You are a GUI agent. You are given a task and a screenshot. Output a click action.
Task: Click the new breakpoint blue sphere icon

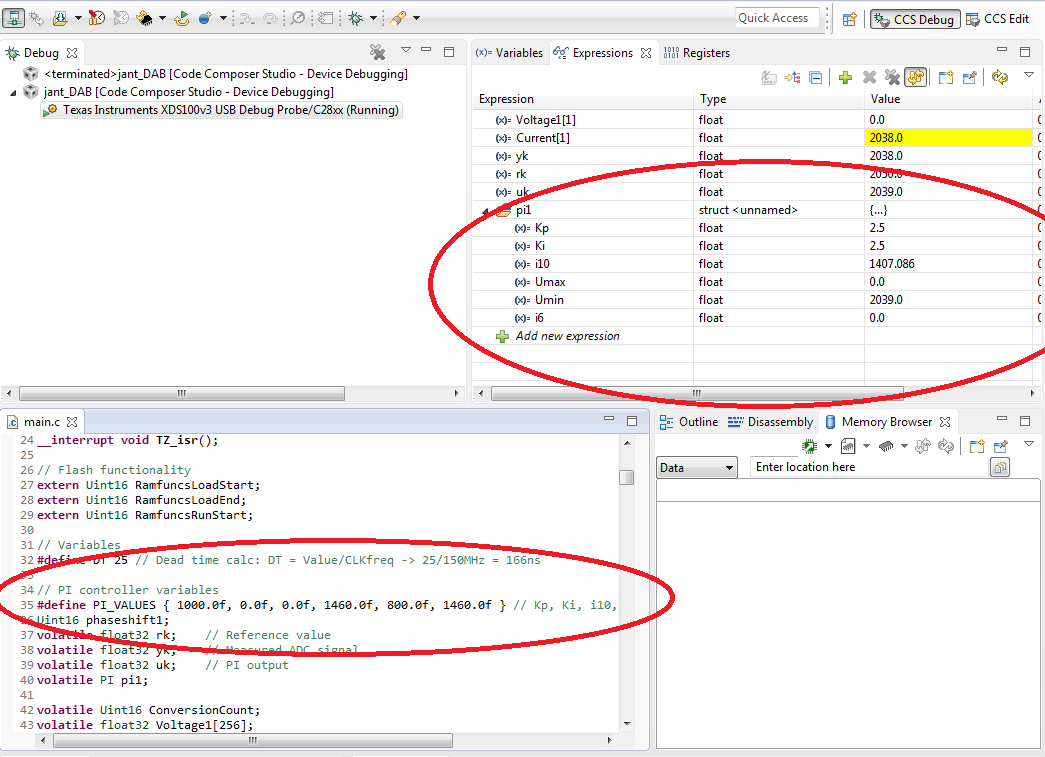(205, 18)
